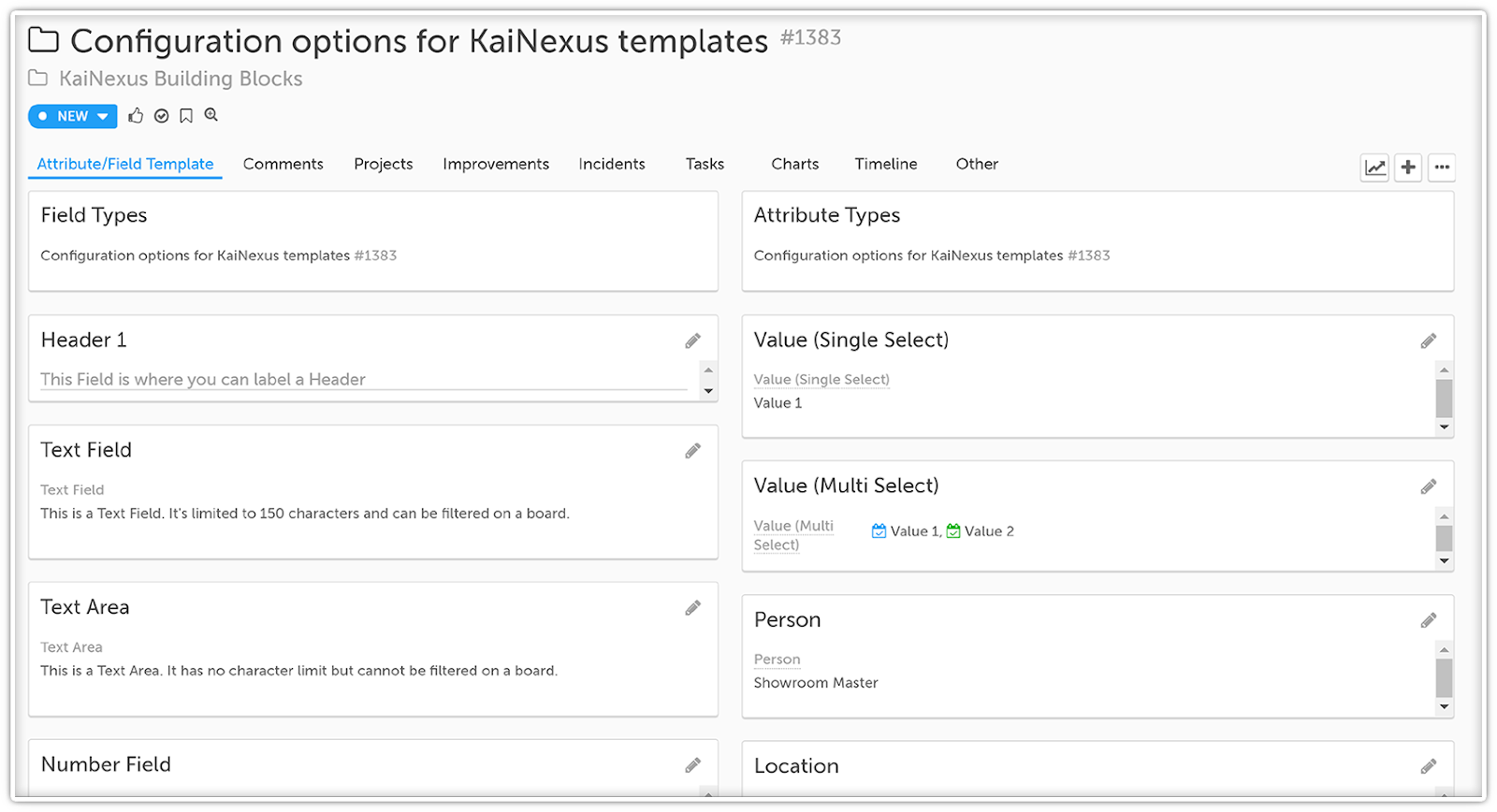
Task: Open the NEW status dropdown
Action: click(x=73, y=116)
